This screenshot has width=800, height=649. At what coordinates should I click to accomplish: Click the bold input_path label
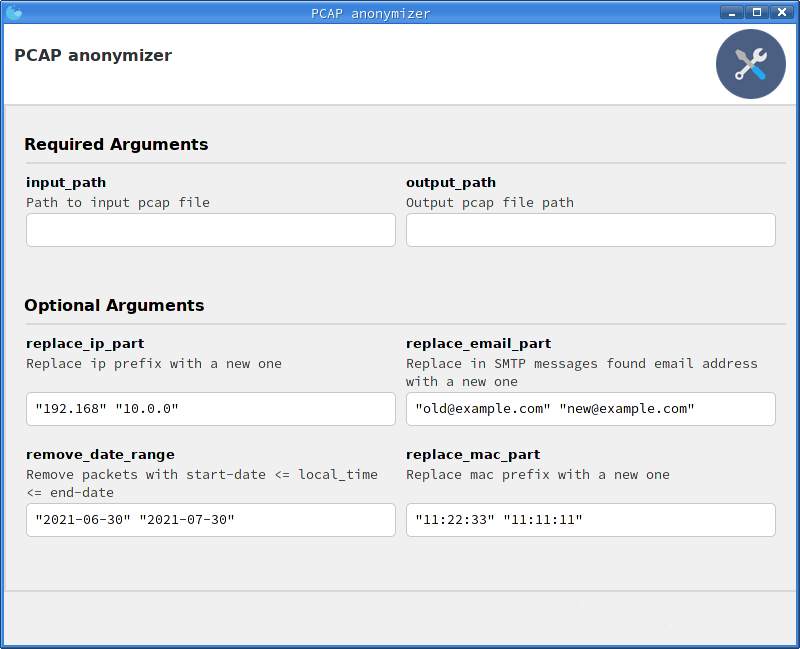[x=66, y=182]
